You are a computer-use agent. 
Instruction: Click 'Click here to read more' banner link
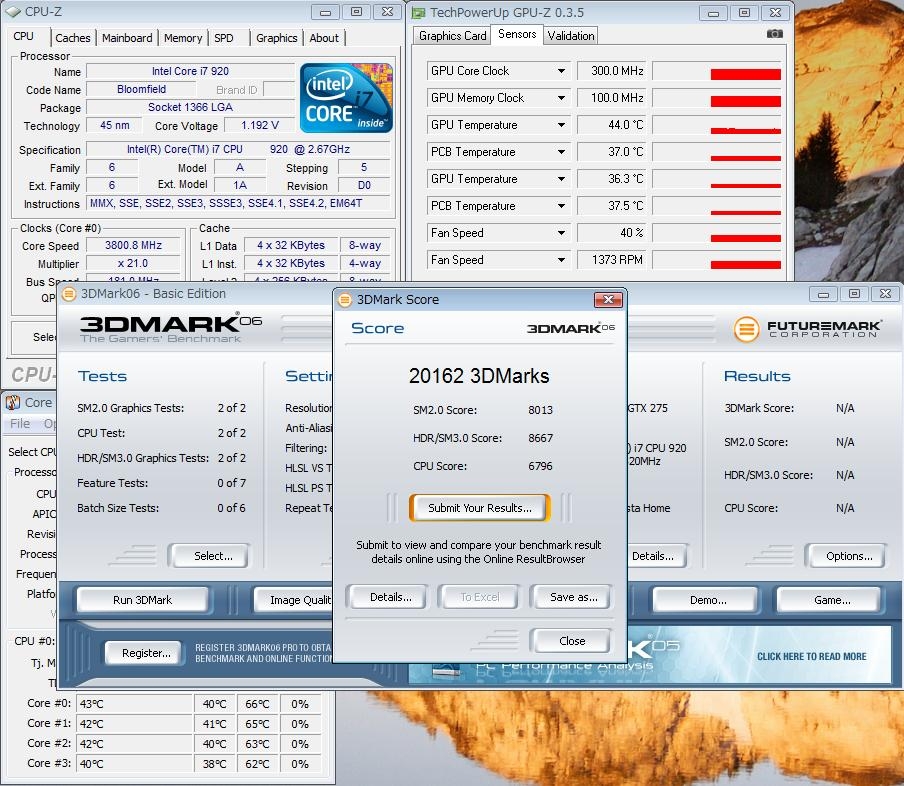(811, 656)
